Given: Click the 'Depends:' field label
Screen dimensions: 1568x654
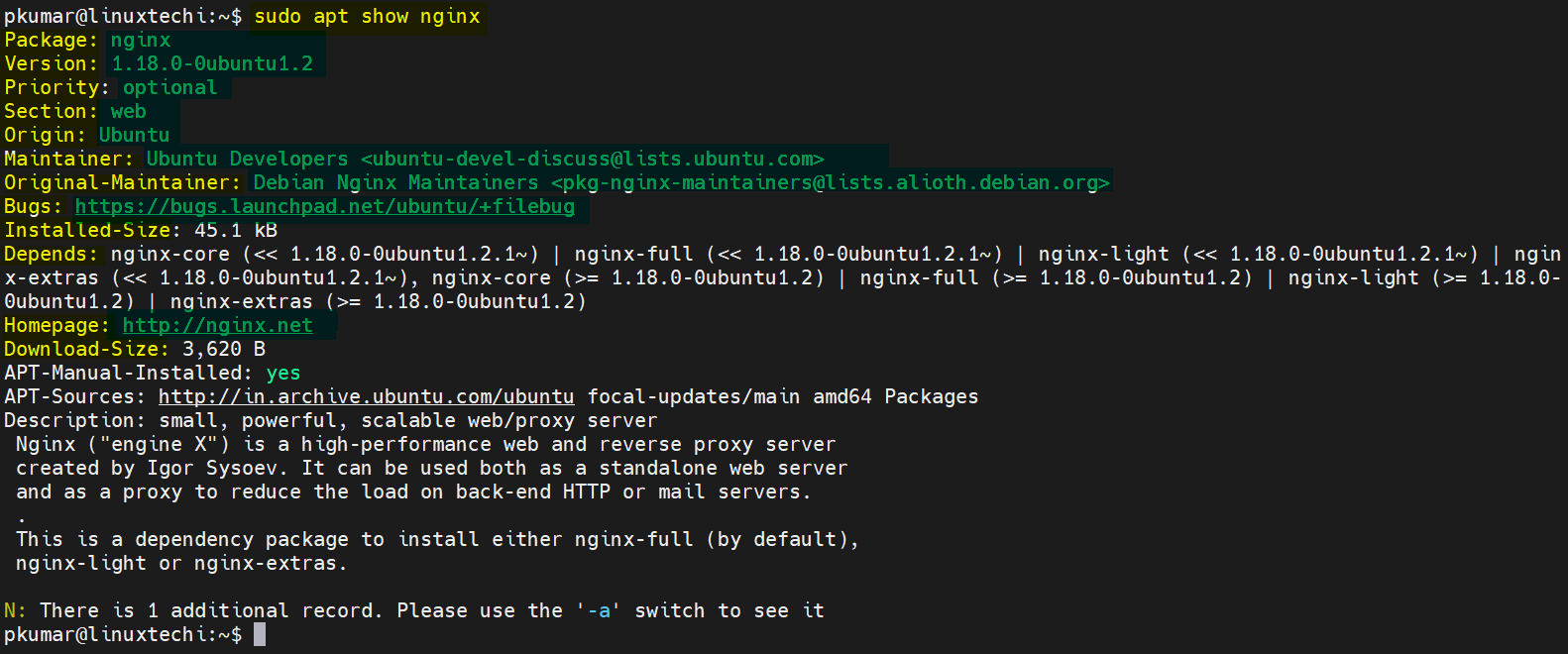Looking at the screenshot, I should click(52, 254).
